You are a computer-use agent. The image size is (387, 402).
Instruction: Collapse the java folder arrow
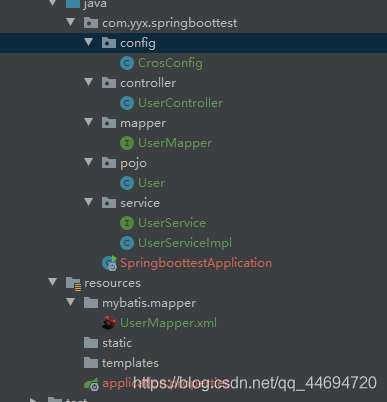pyautogui.click(x=53, y=3)
